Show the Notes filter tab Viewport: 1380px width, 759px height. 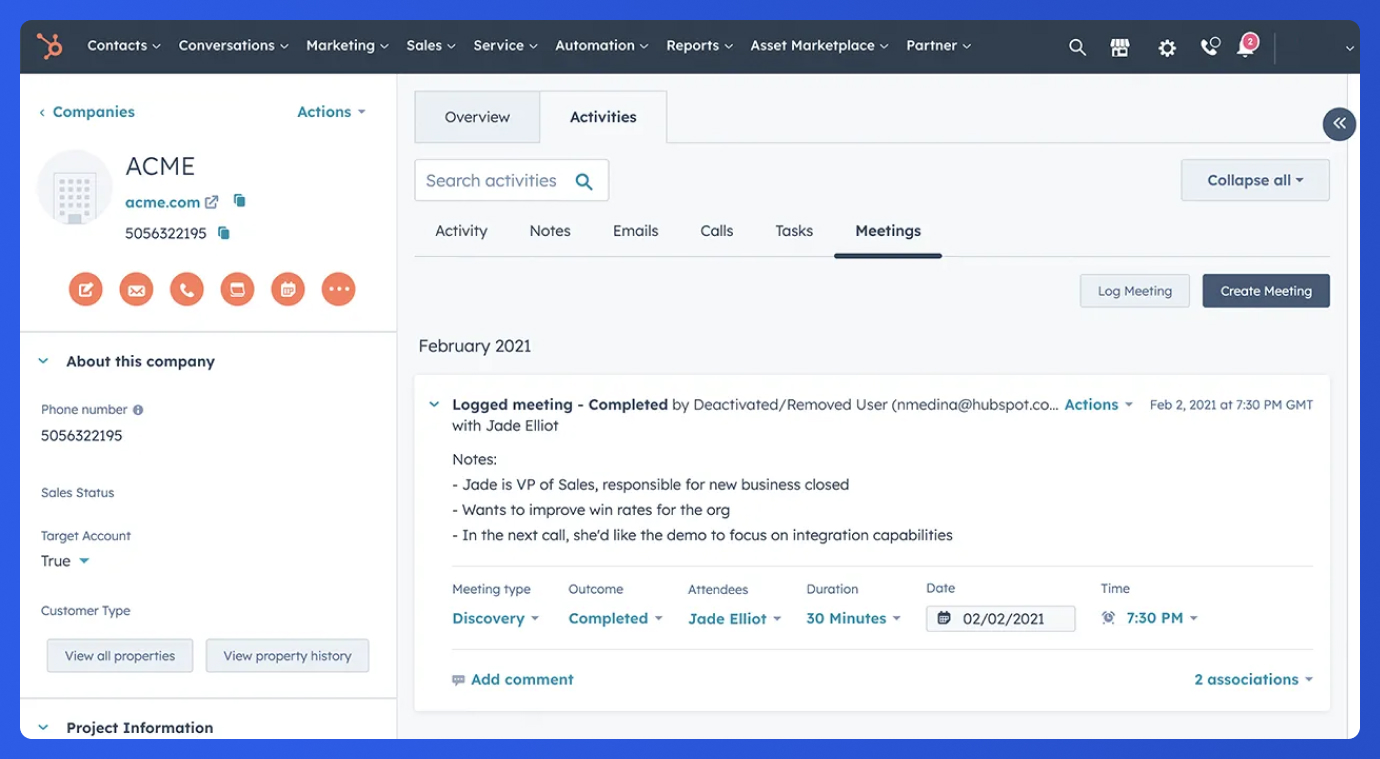point(550,231)
